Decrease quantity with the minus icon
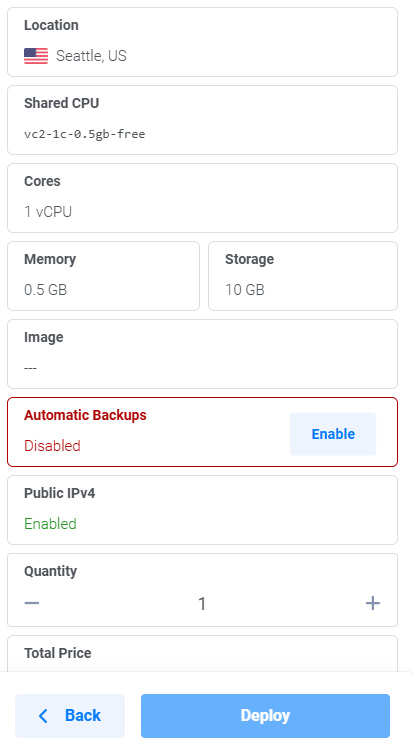The width and height of the screenshot is (413, 750). 32,603
